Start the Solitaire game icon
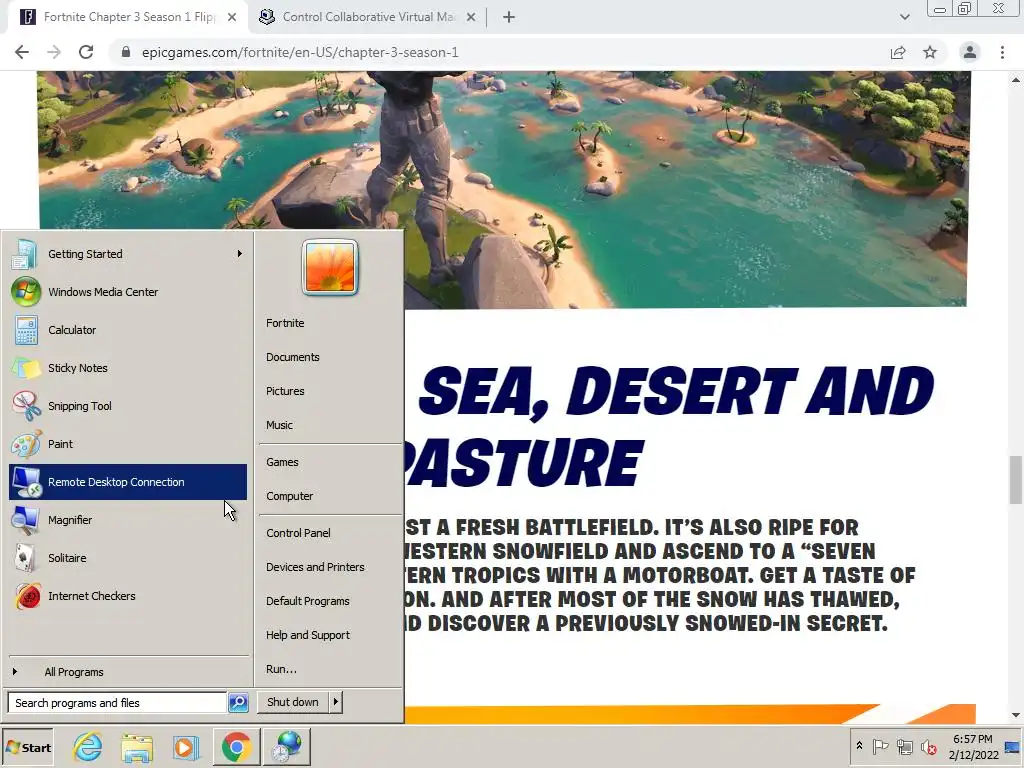The image size is (1024, 768). [26, 558]
